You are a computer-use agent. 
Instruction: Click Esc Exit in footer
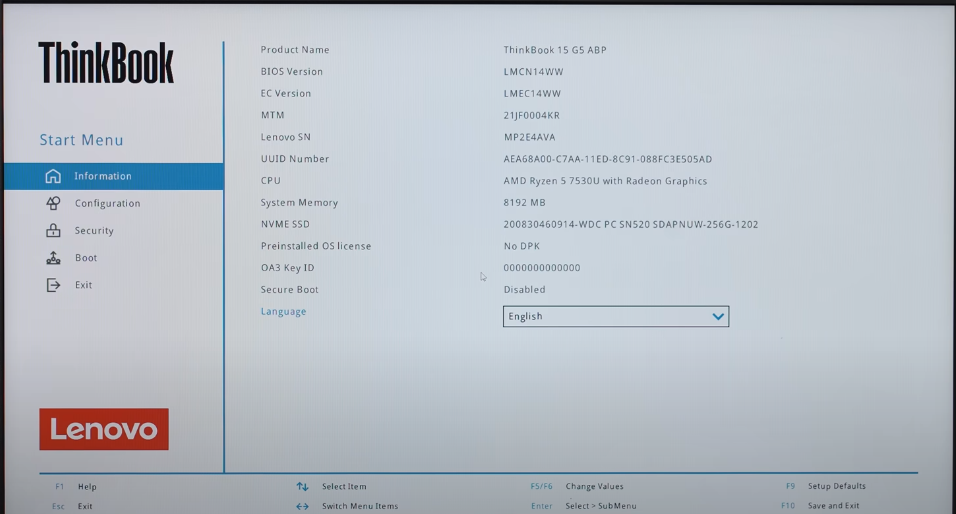pyautogui.click(x=73, y=506)
